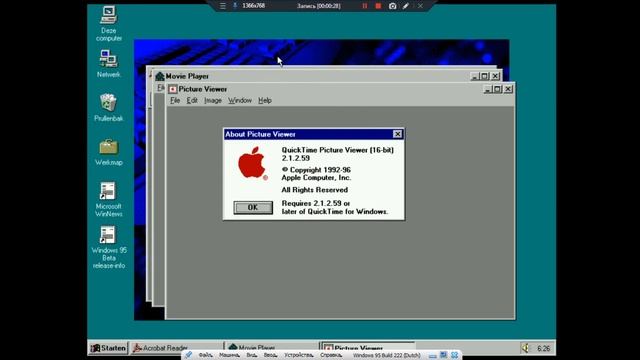Open the Устройства menu in the VM bar

coord(299,356)
